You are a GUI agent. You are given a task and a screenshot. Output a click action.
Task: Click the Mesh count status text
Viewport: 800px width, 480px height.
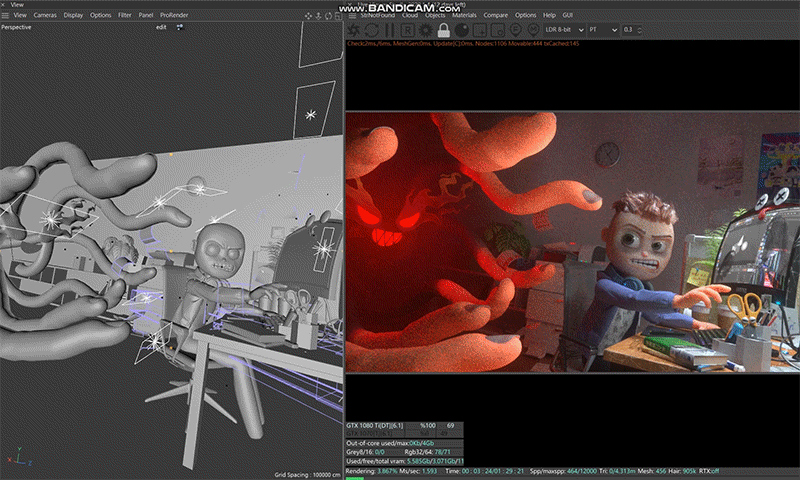[652, 471]
